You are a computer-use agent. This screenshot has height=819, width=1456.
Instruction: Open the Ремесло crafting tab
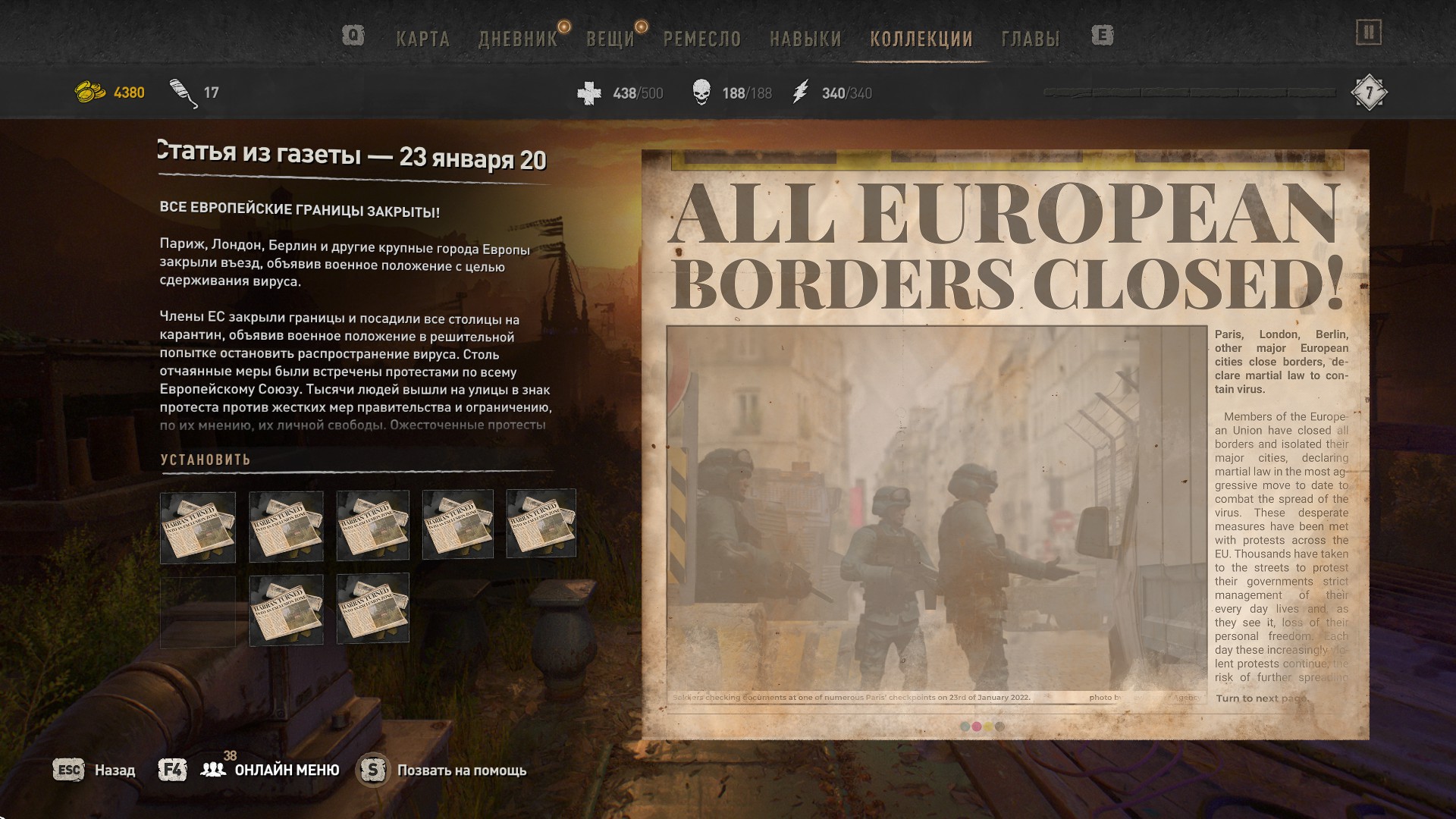pyautogui.click(x=701, y=39)
